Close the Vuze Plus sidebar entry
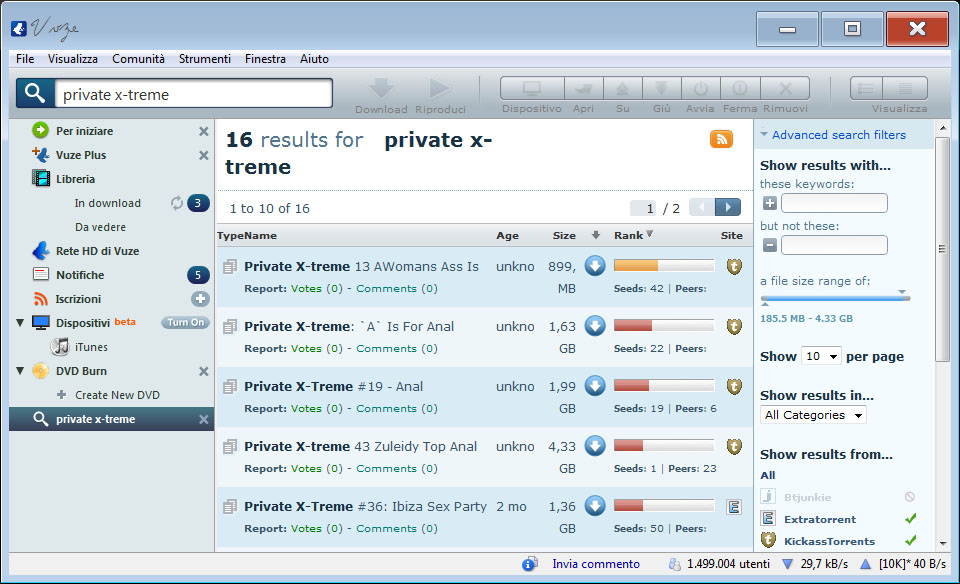The width and height of the screenshot is (960, 584). tap(203, 155)
